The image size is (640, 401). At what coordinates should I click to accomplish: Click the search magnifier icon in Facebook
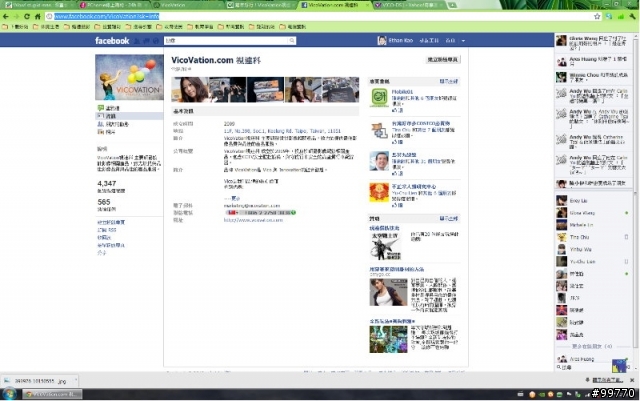(292, 40)
